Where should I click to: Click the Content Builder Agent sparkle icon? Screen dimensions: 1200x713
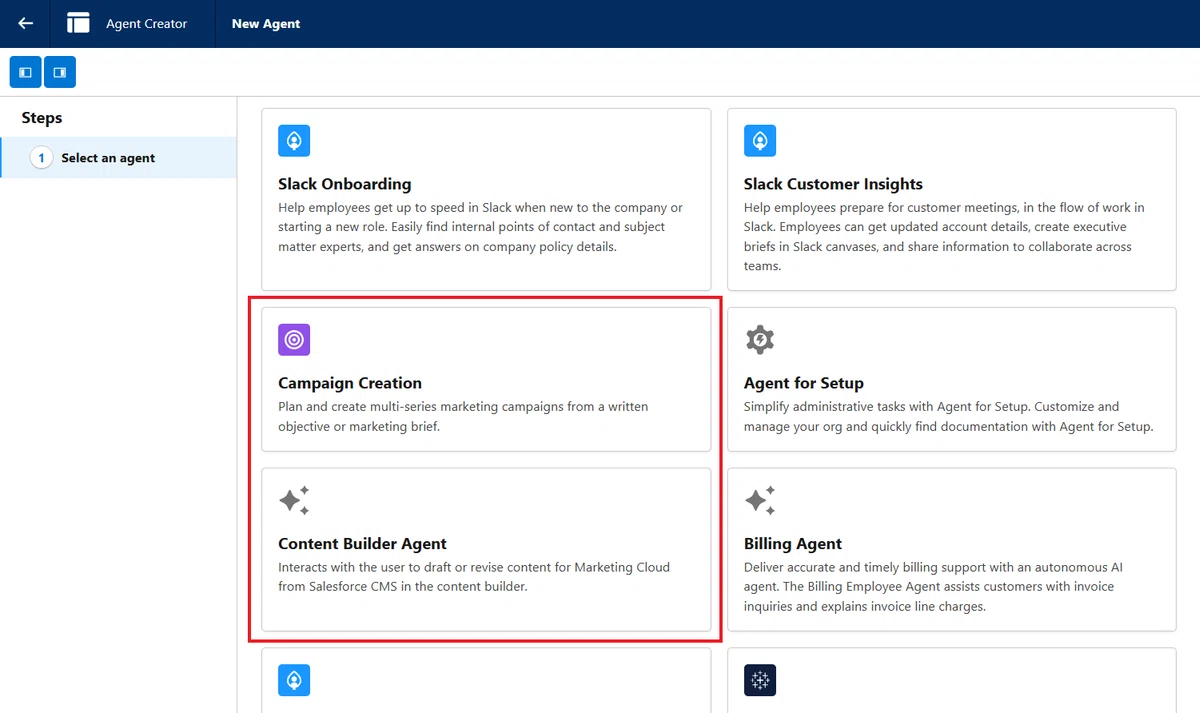click(x=294, y=500)
